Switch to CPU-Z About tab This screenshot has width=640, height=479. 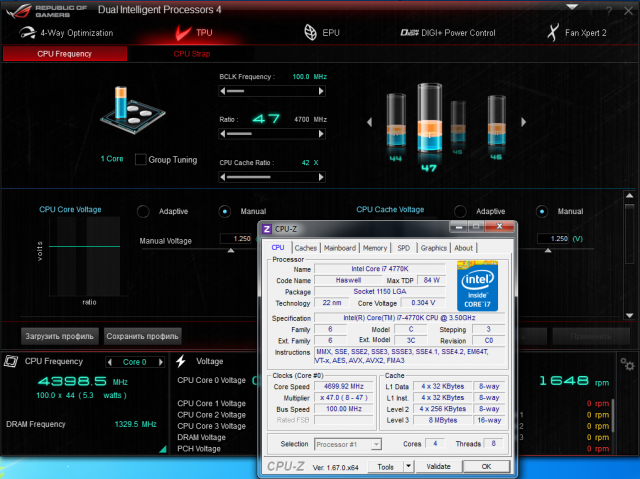click(463, 248)
